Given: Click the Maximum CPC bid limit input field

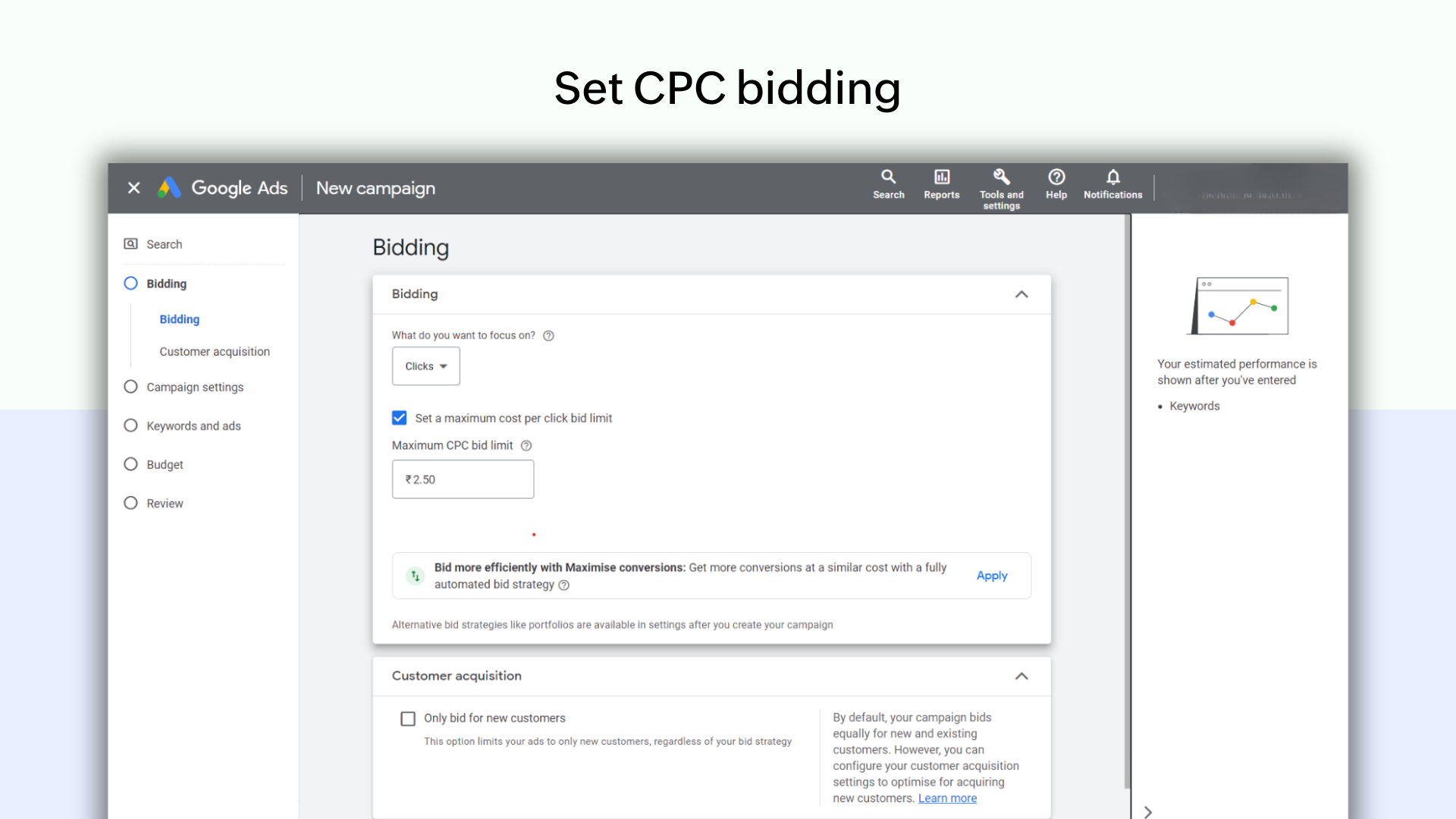Looking at the screenshot, I should point(463,479).
